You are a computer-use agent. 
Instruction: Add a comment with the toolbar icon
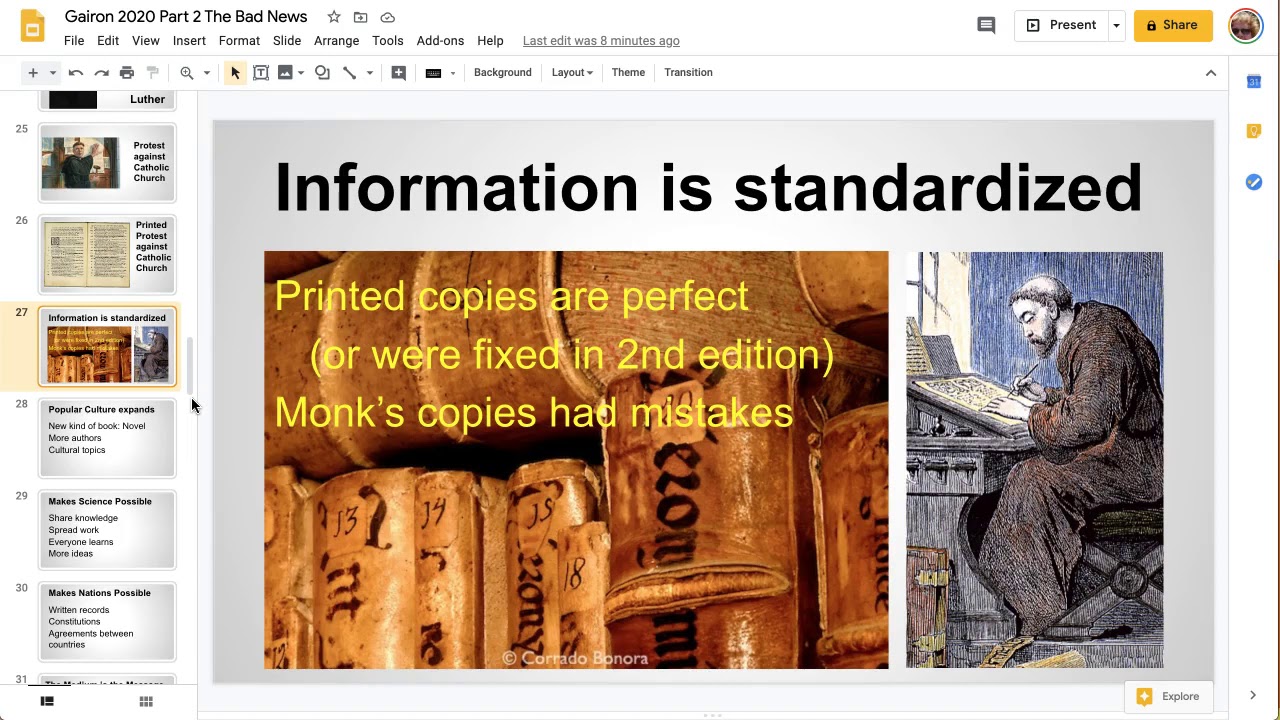coord(398,72)
